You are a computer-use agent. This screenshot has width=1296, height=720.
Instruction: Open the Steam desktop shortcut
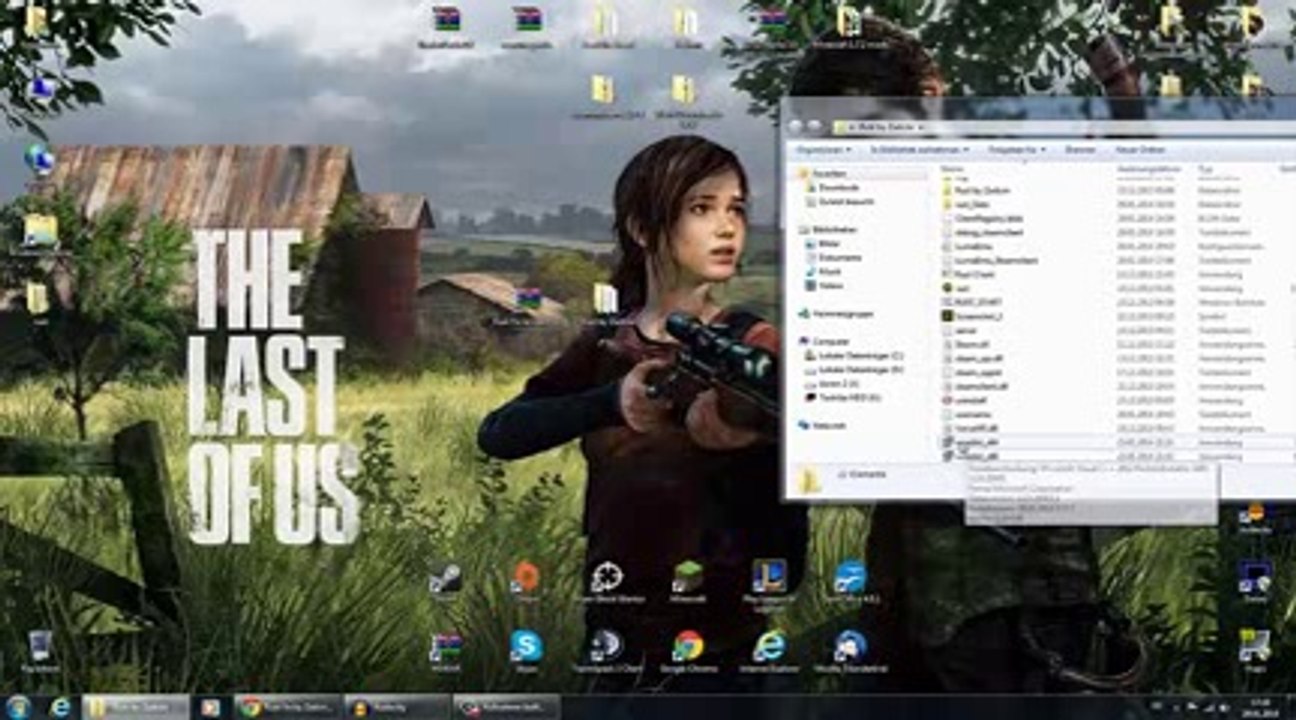pos(445,581)
